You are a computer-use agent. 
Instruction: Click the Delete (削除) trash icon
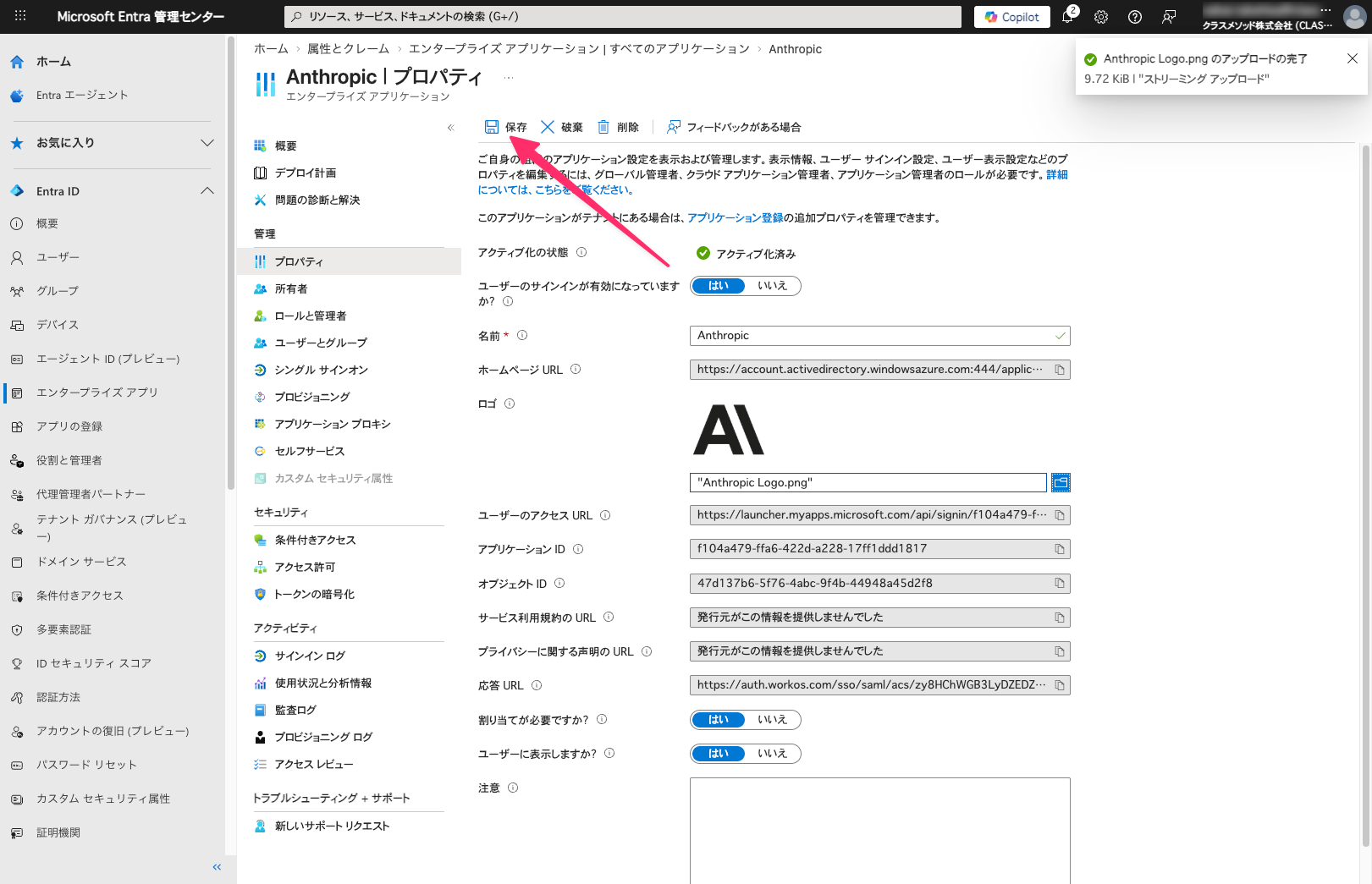click(x=603, y=127)
